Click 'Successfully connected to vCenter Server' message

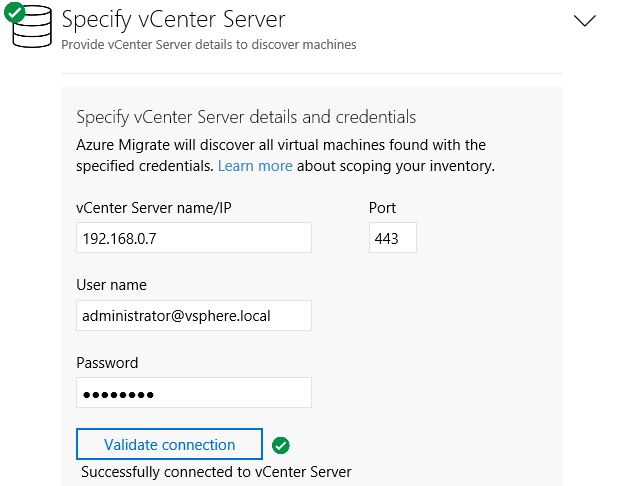click(x=216, y=472)
